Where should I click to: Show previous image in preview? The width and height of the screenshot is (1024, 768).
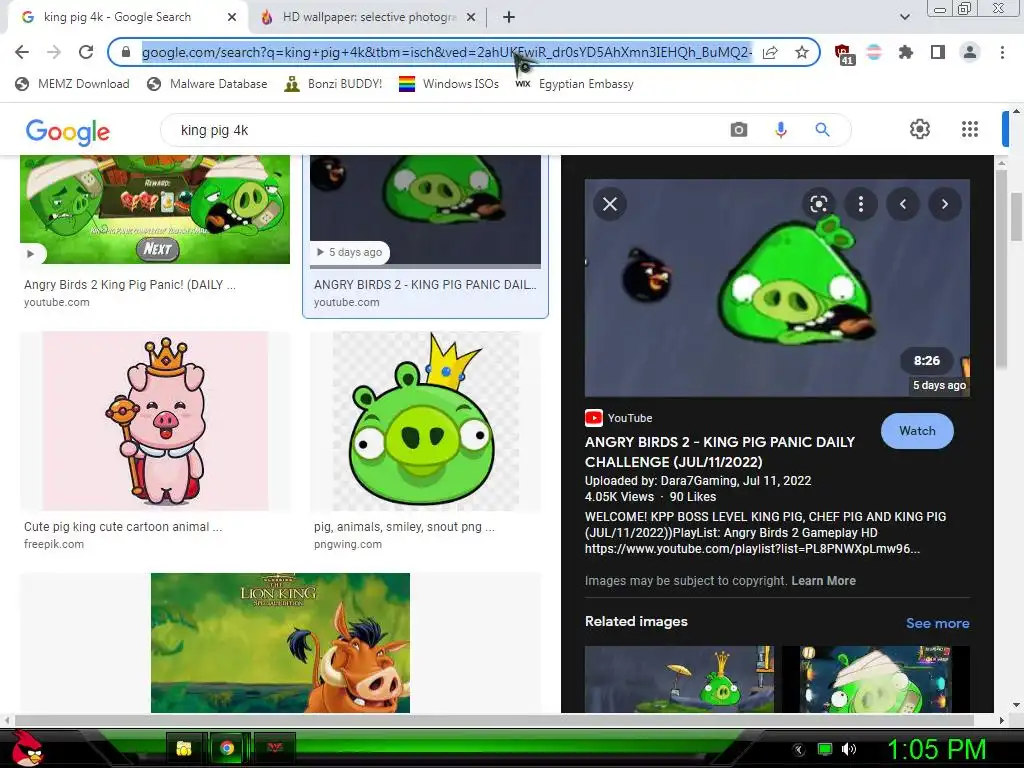pyautogui.click(x=903, y=204)
